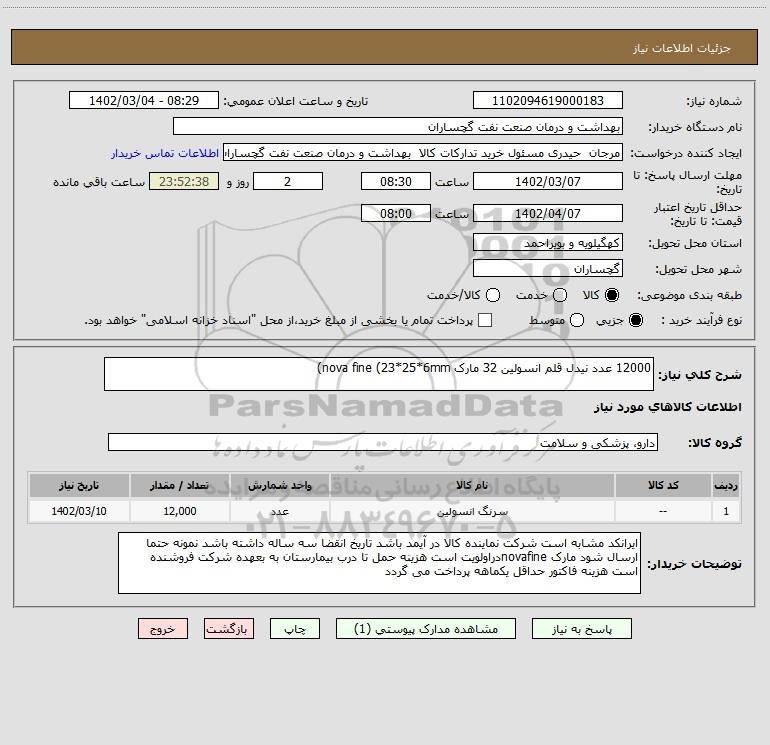Image resolution: width=770 pixels, height=745 pixels.
Task: Click remaining days field showing 2
Action: coord(288,181)
